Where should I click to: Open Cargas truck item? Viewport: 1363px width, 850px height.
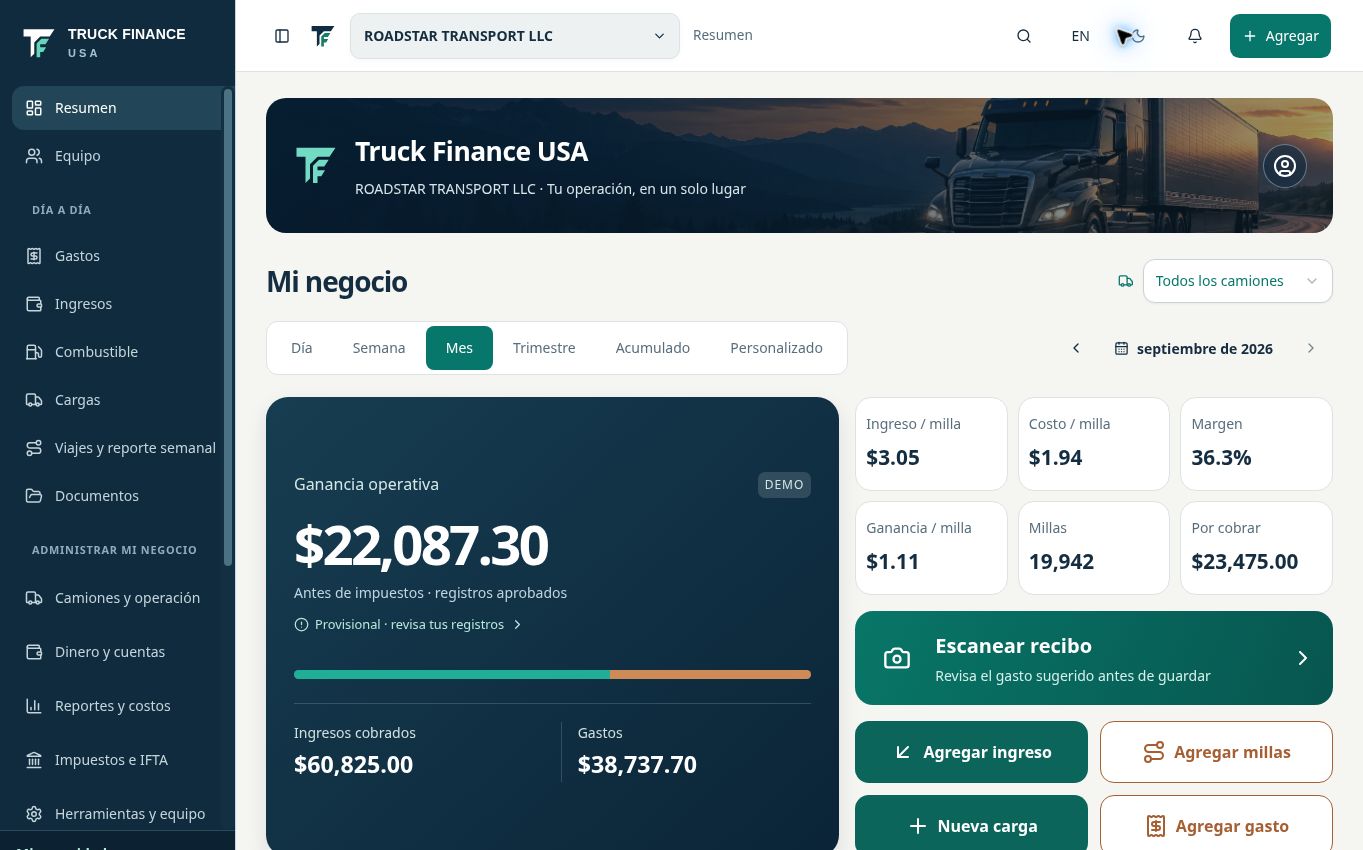click(116, 400)
